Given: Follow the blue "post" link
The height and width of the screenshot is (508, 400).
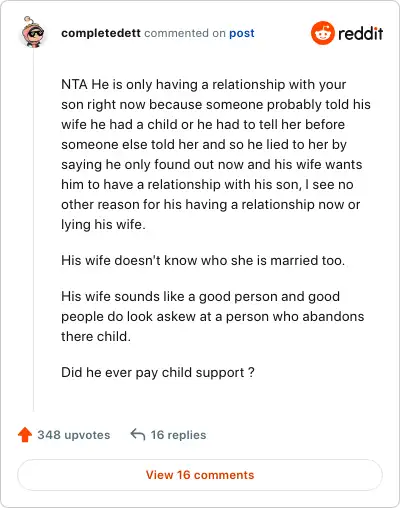Looking at the screenshot, I should tap(242, 33).
